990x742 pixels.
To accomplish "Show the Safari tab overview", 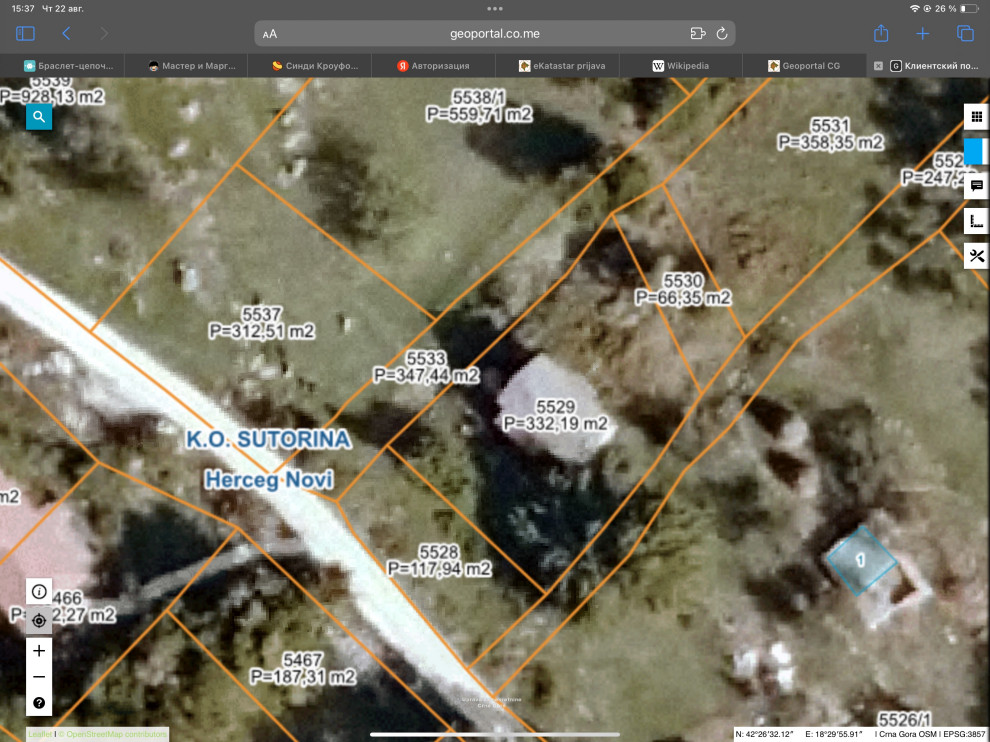I will (965, 34).
